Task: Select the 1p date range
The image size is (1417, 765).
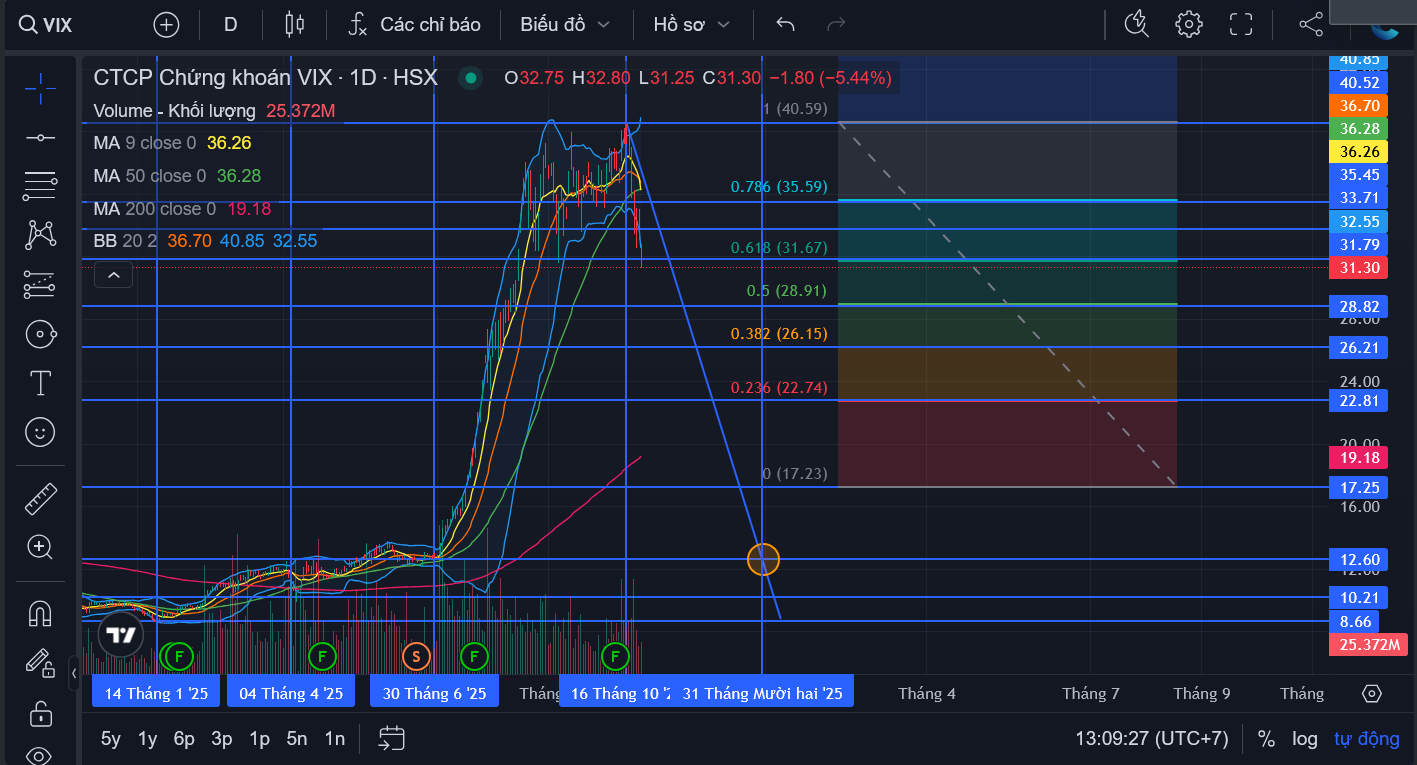Action: pyautogui.click(x=260, y=739)
